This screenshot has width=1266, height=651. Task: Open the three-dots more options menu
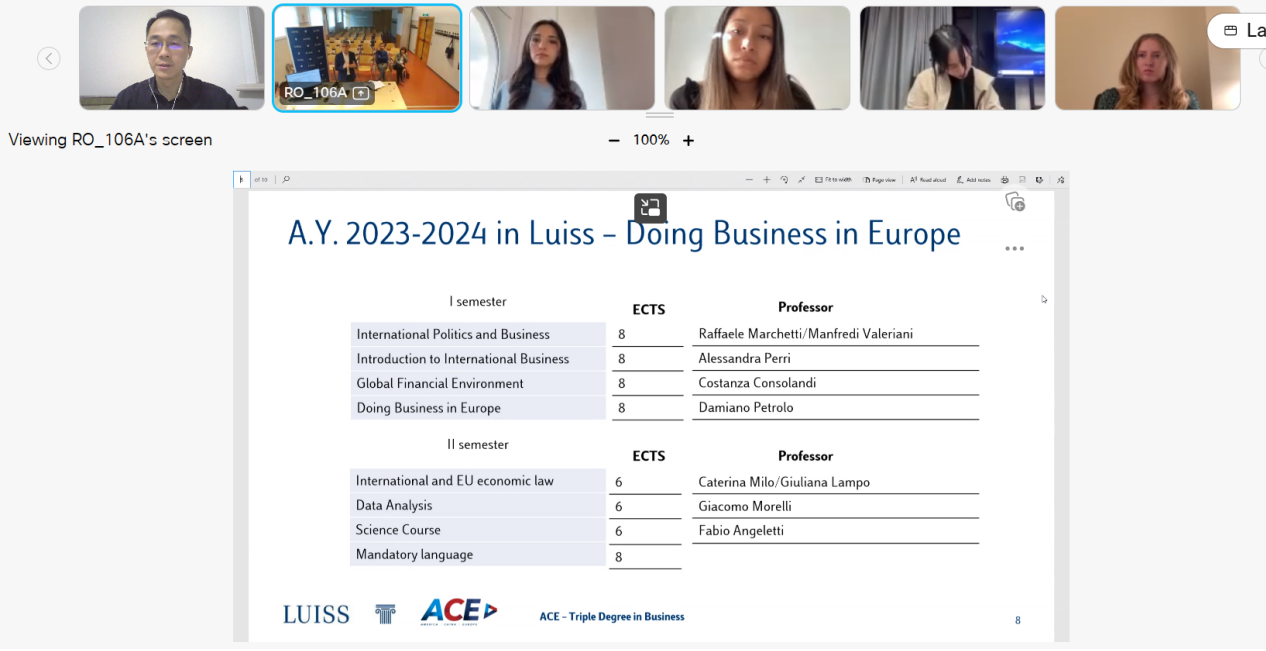tap(1014, 249)
